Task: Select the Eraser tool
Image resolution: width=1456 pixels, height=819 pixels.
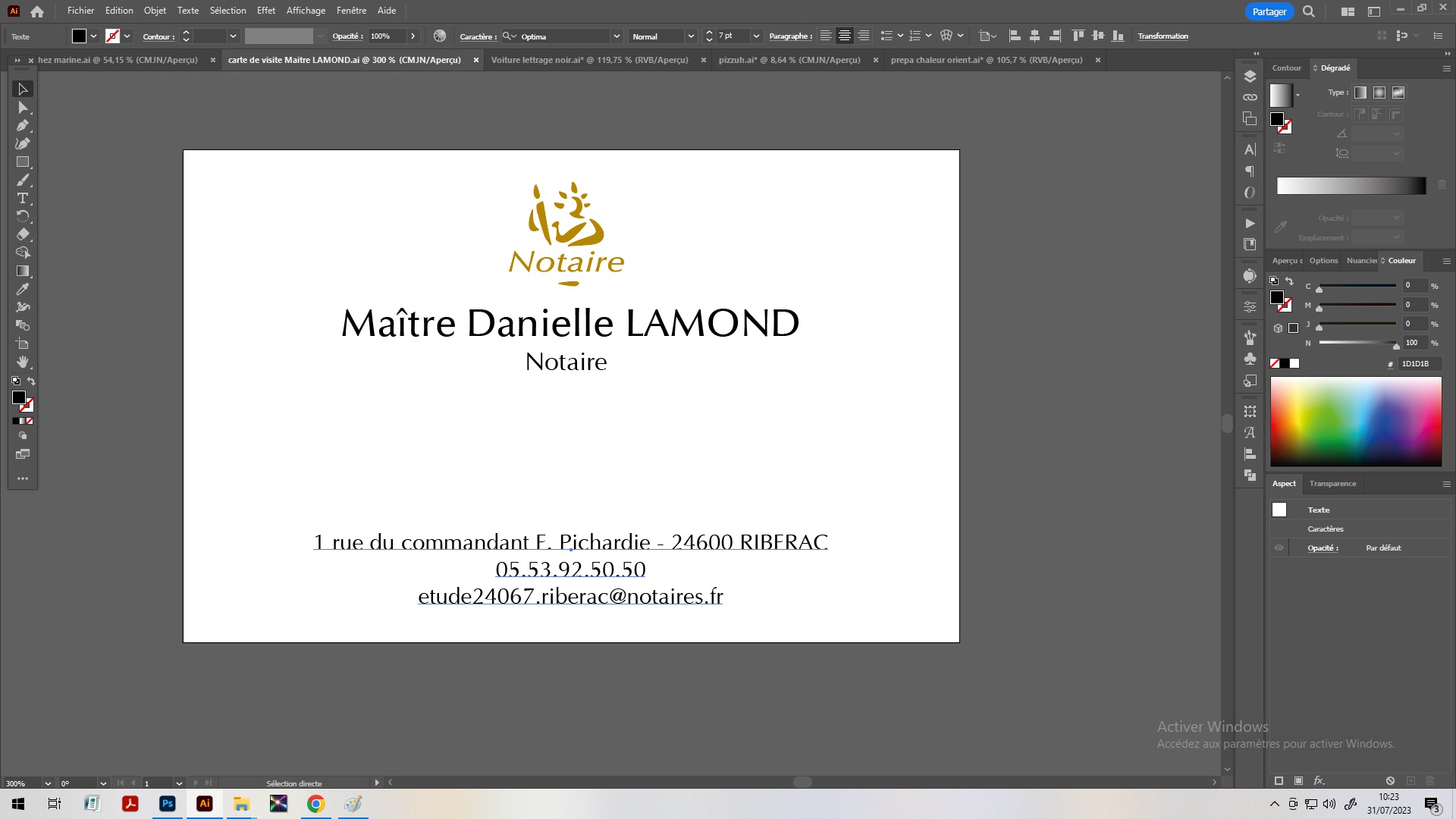Action: [x=23, y=235]
